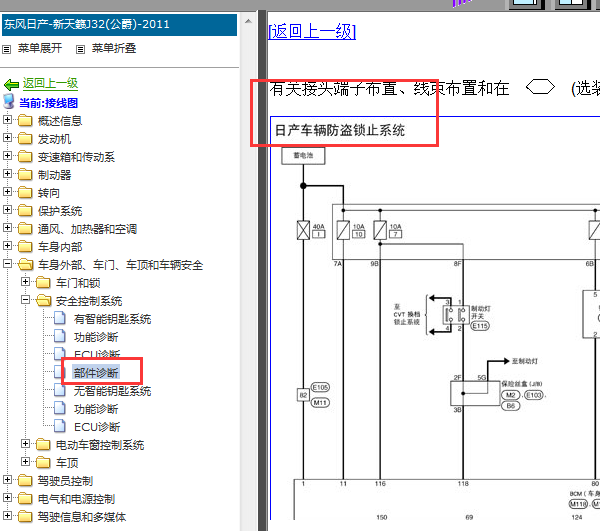Click the 驾驶信息和多媒体 folder icon

click(25, 516)
